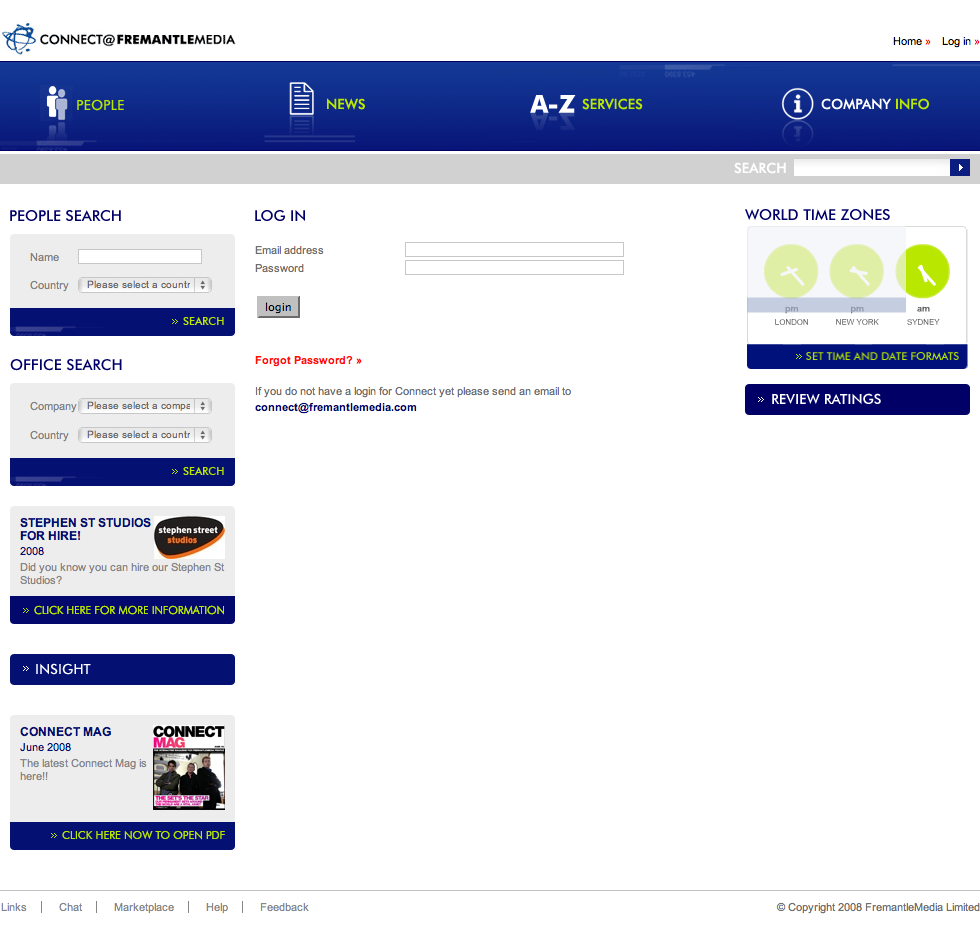The image size is (980, 945).
Task: Click SEARCH under People Search
Action: (x=198, y=321)
